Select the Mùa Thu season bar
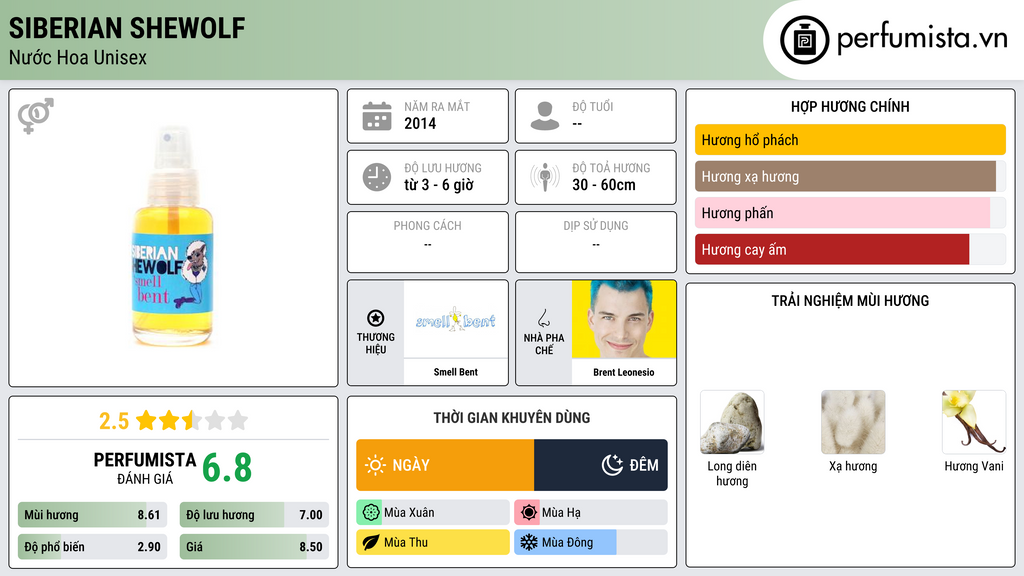 tap(433, 542)
